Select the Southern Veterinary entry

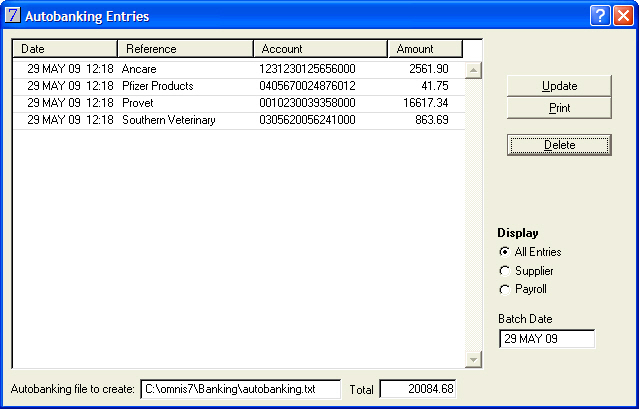239,120
